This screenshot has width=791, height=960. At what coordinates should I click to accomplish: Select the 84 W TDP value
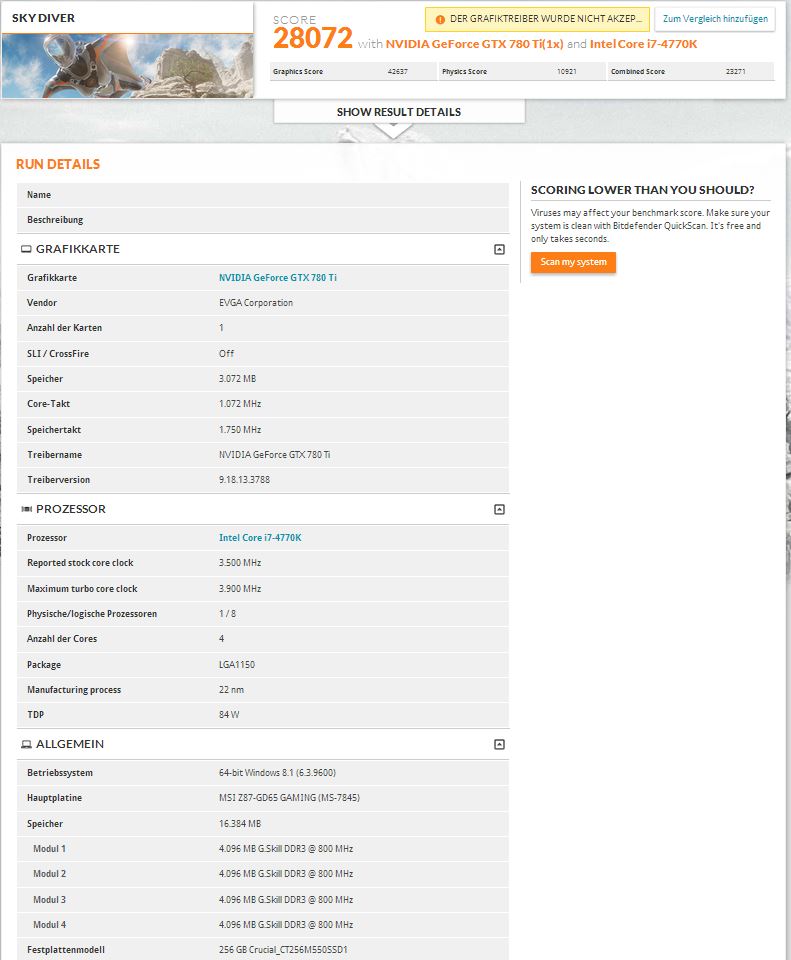(229, 714)
